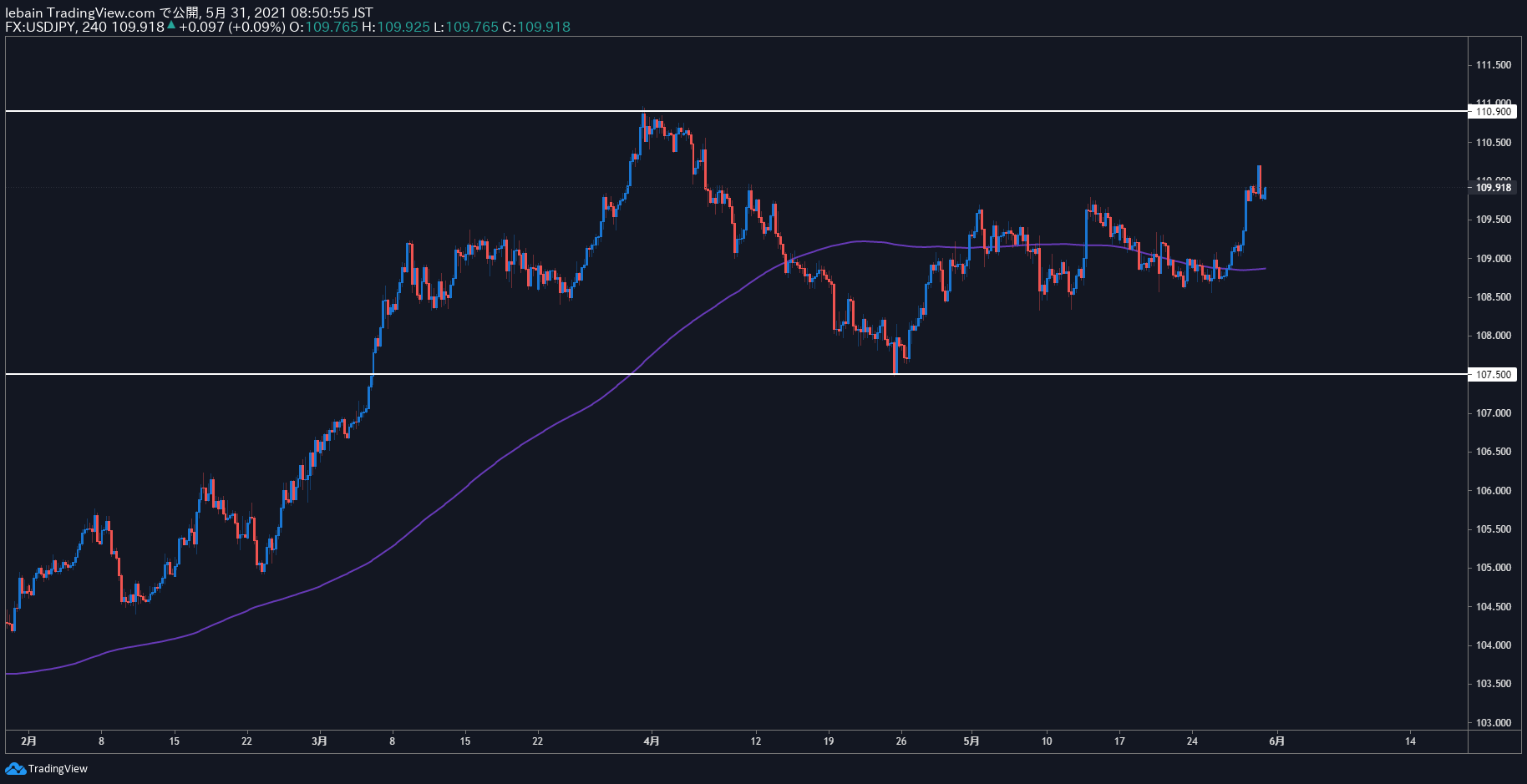Click the 107.500 price tag on the axis
The height and width of the screenshot is (784, 1527).
pyautogui.click(x=1493, y=375)
